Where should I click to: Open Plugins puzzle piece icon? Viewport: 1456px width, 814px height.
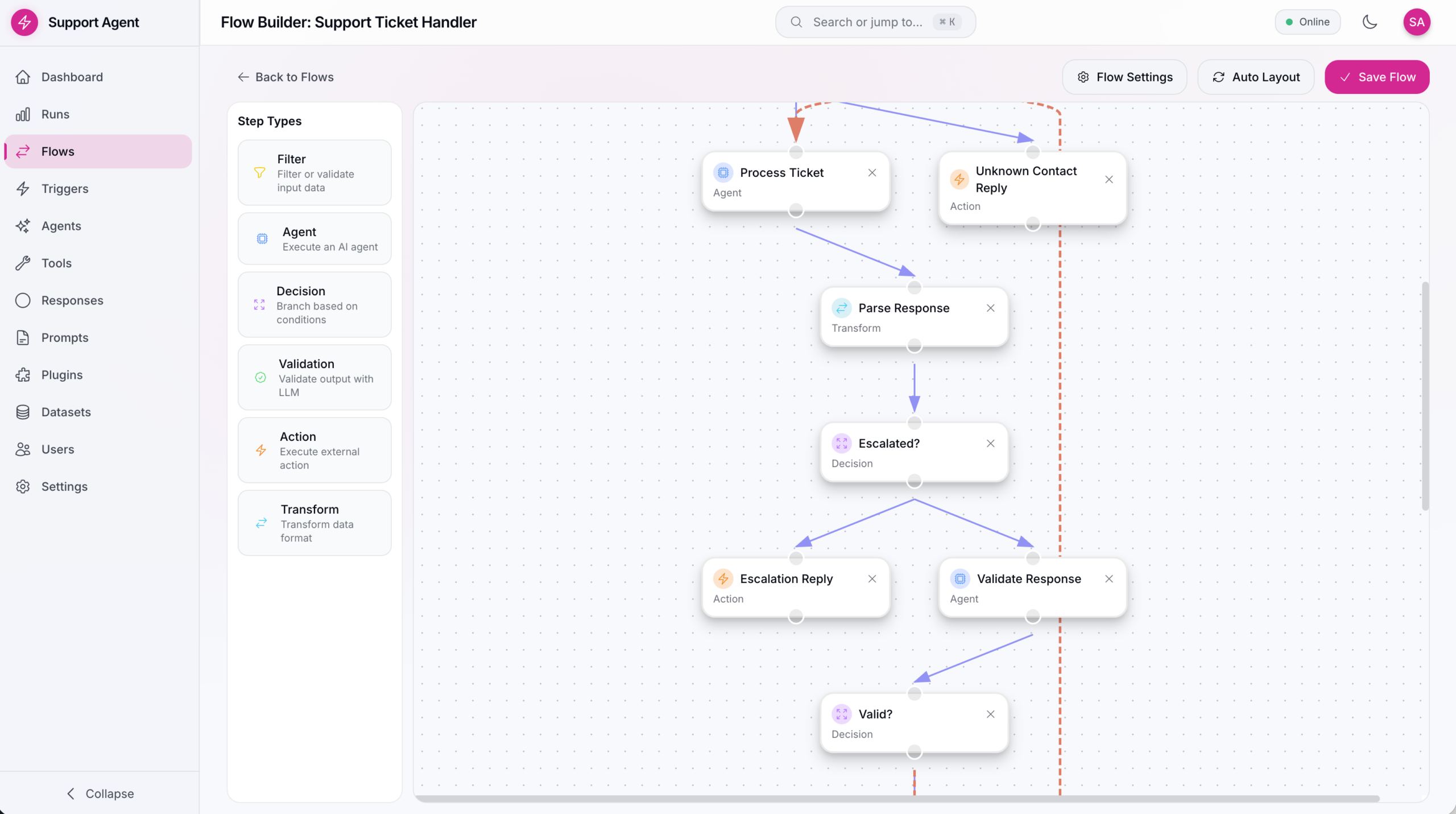23,375
